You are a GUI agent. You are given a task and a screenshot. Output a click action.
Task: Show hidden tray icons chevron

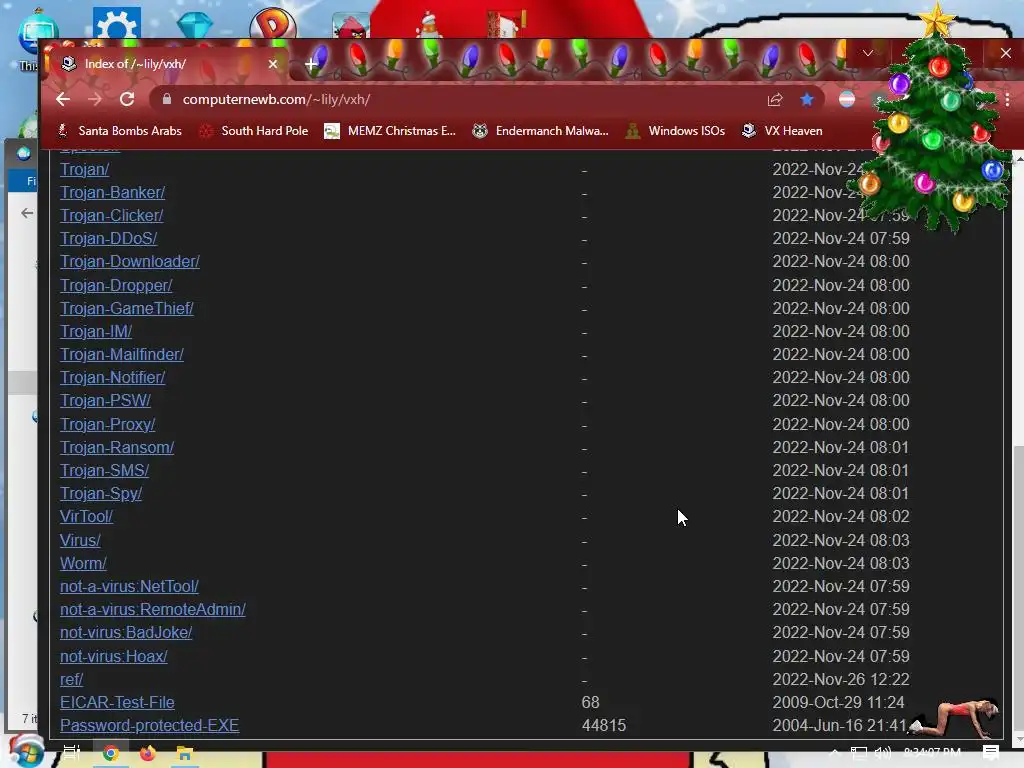coord(834,752)
